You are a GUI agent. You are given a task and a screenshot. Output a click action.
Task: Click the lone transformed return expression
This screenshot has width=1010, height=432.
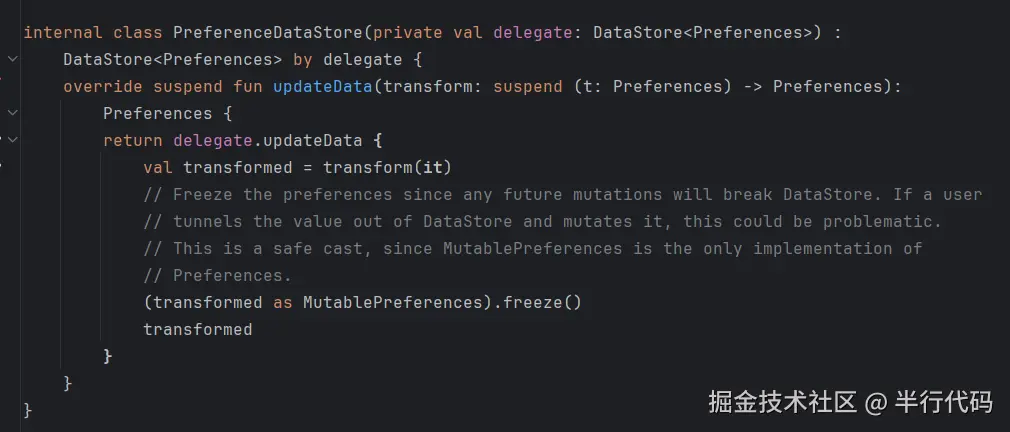click(197, 329)
